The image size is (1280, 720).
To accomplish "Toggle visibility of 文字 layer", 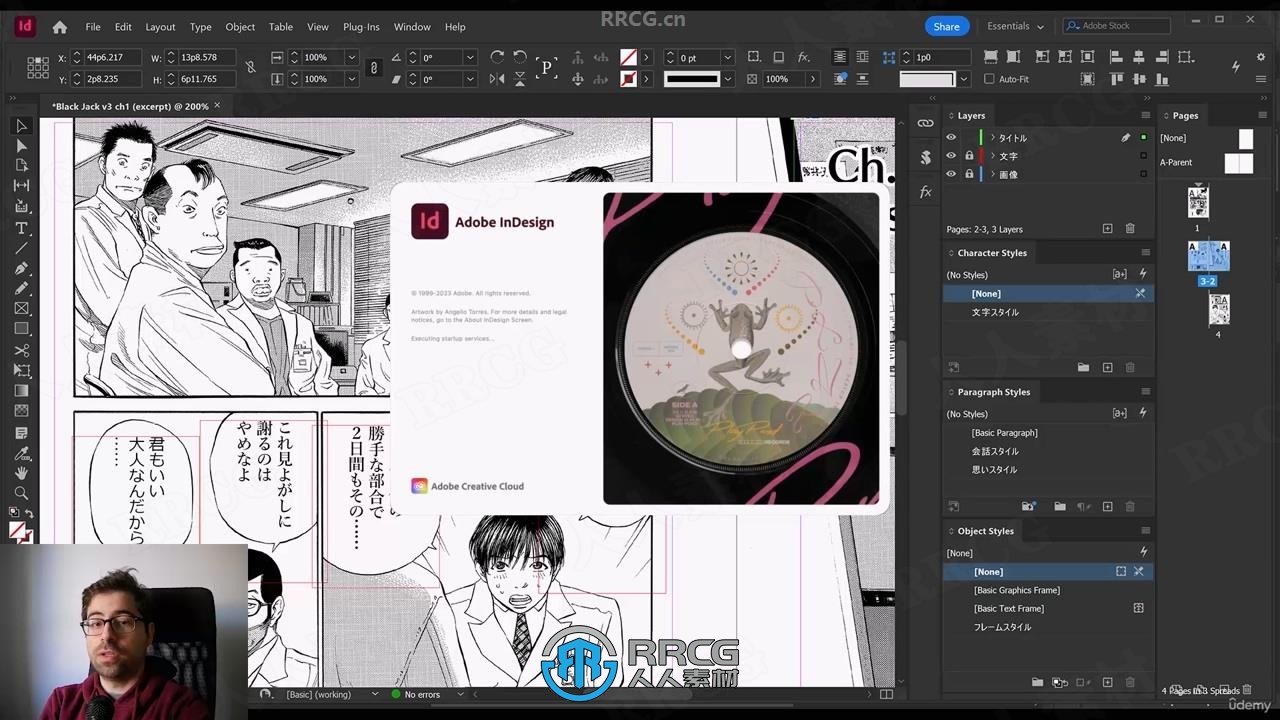I will click(x=951, y=156).
